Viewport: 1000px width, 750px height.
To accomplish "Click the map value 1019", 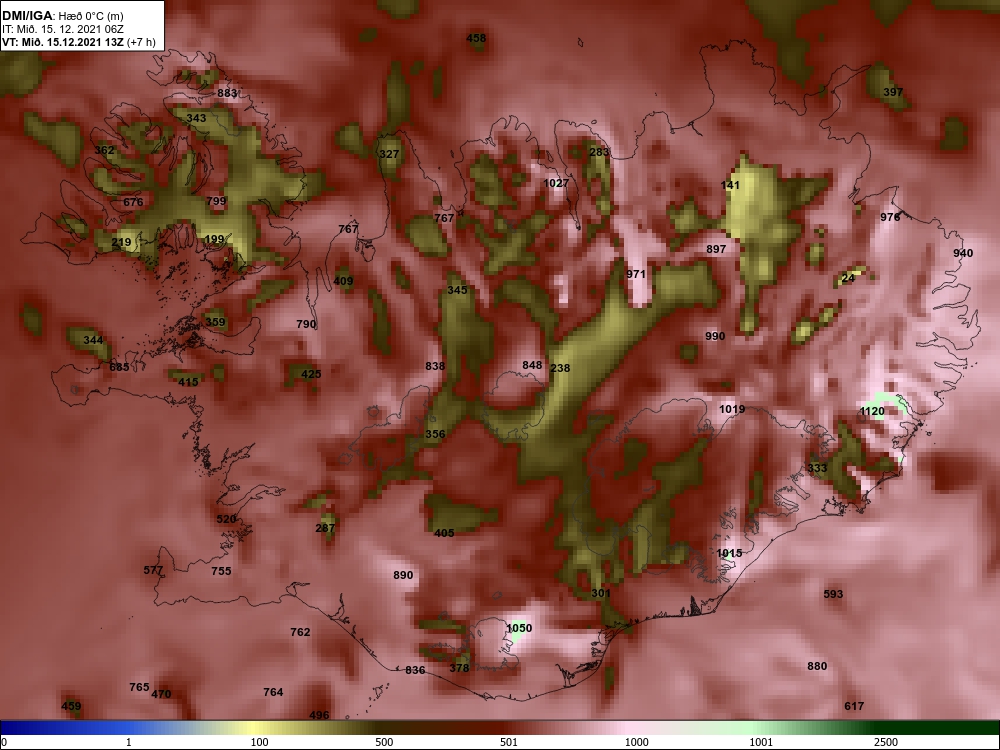I will point(732,409).
